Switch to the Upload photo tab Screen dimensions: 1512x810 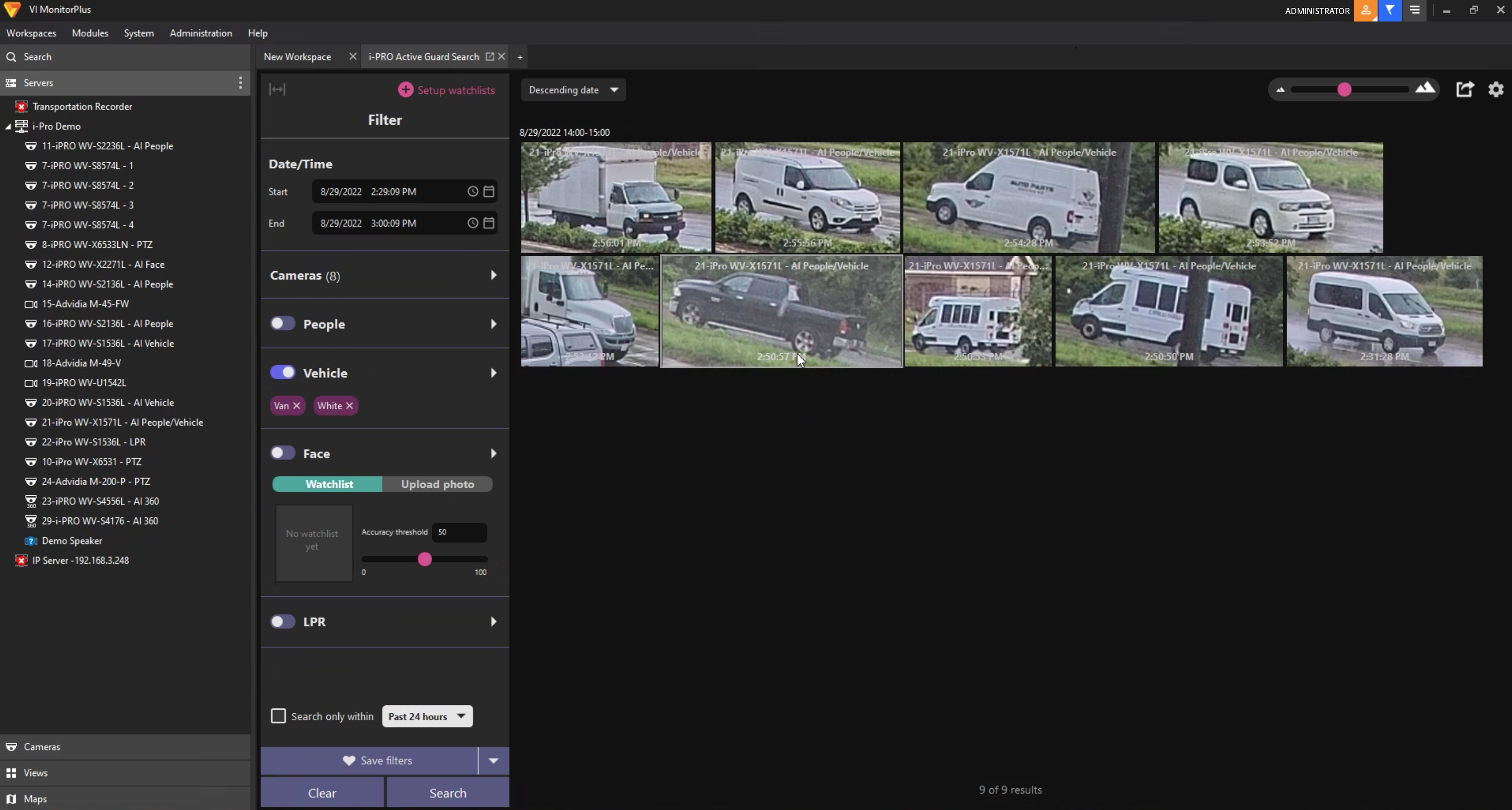437,484
